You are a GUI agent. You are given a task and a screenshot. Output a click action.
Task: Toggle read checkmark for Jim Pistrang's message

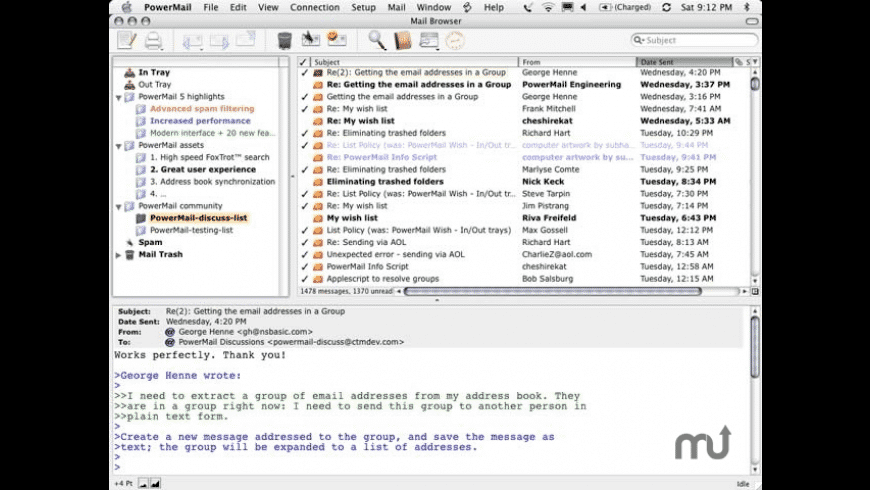[x=304, y=206]
